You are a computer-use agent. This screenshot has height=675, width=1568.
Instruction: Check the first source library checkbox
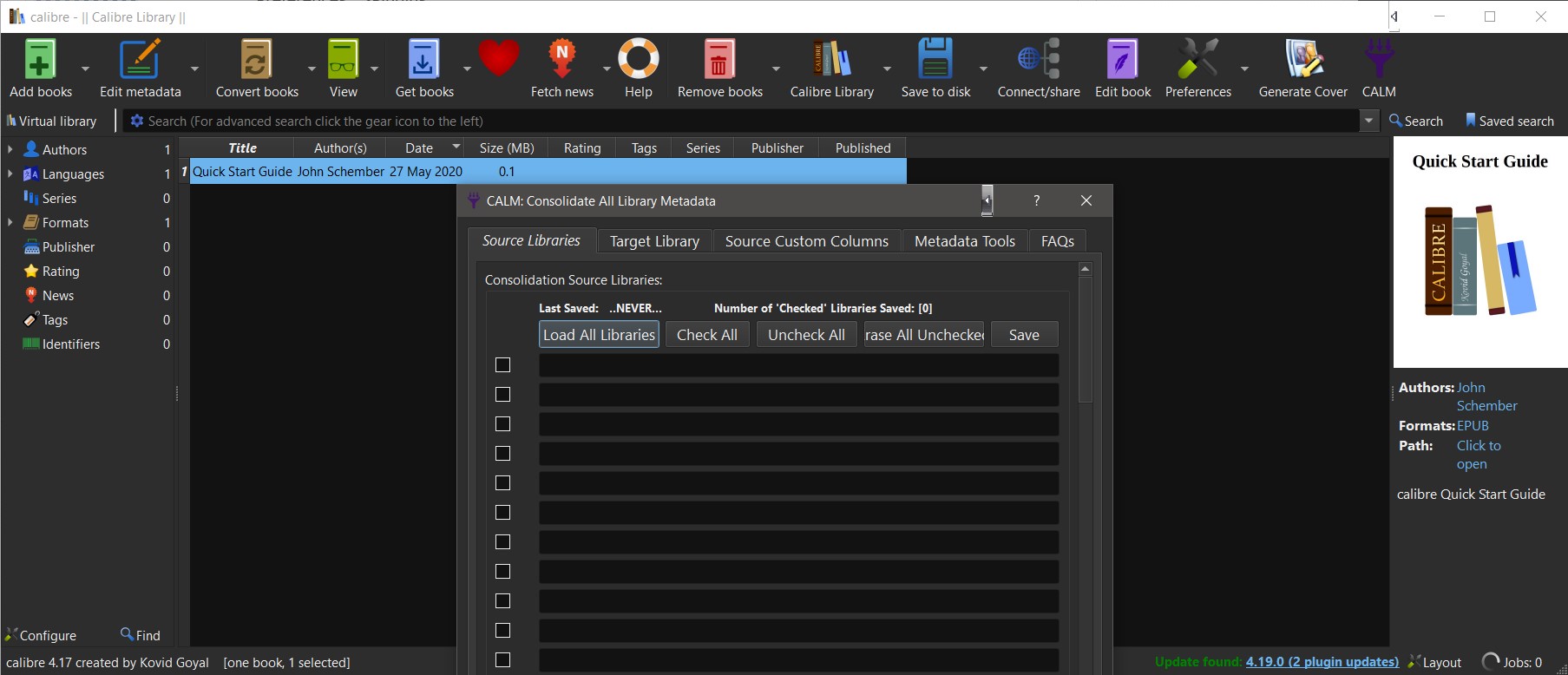tap(502, 365)
